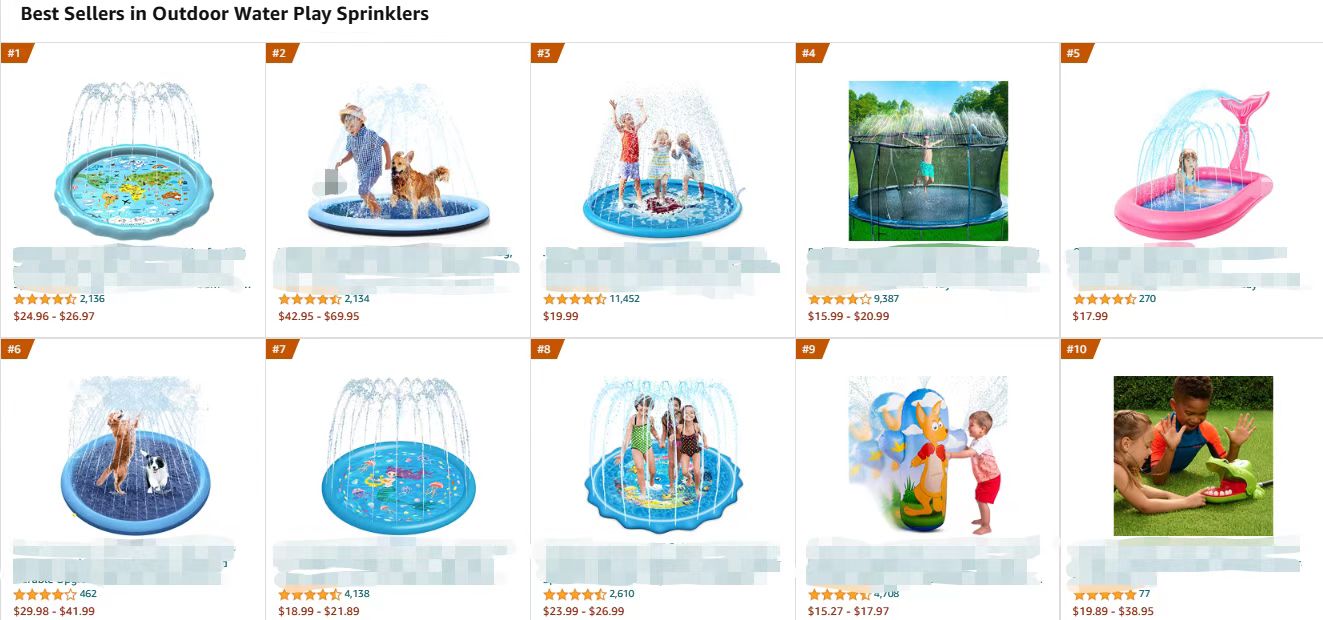Select the $42.95 - $69.95 price range
This screenshot has height=620, width=1323.
318,316
